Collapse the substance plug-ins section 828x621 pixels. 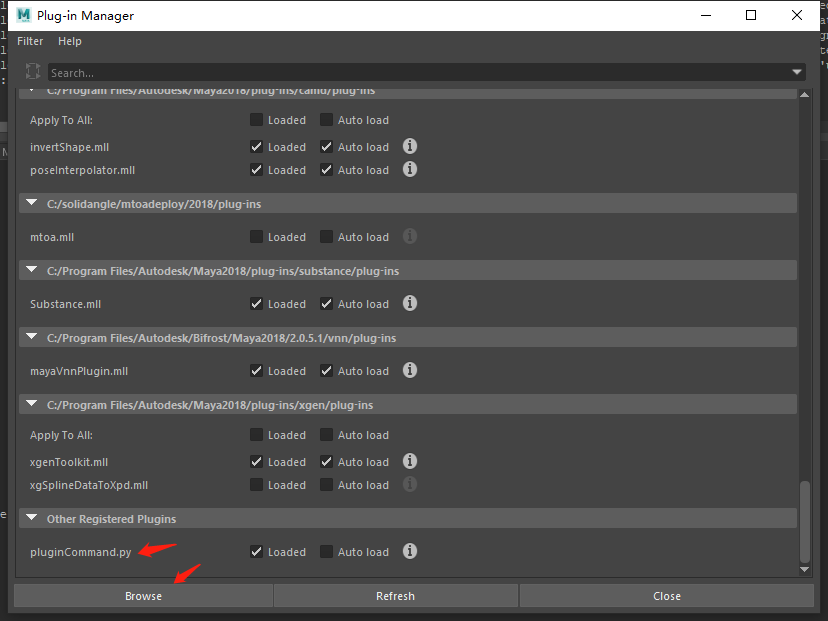pyautogui.click(x=32, y=270)
